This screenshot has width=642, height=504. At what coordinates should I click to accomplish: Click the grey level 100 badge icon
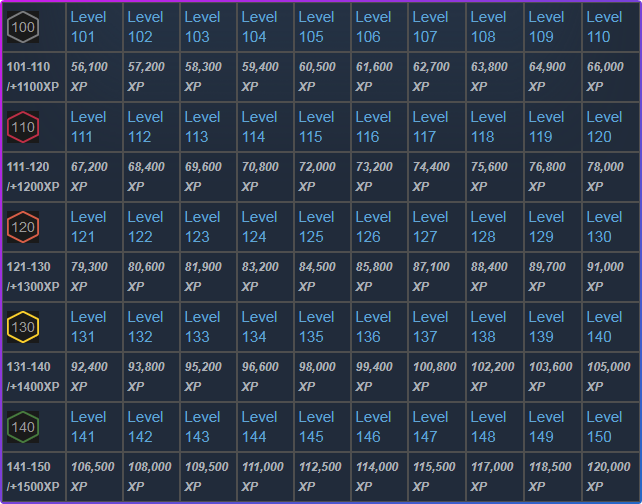(x=22, y=27)
